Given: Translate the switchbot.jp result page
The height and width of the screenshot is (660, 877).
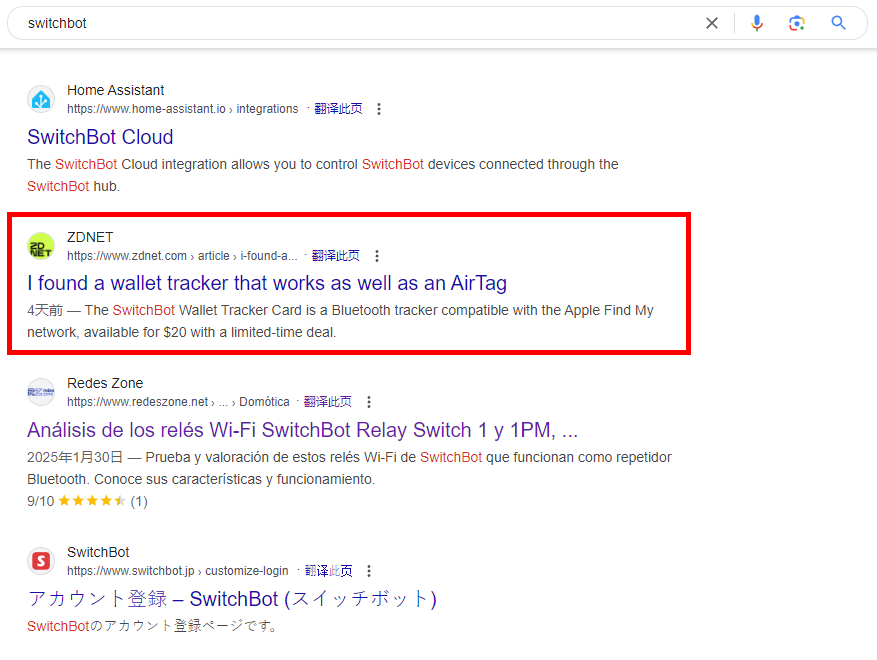Looking at the screenshot, I should pos(328,571).
